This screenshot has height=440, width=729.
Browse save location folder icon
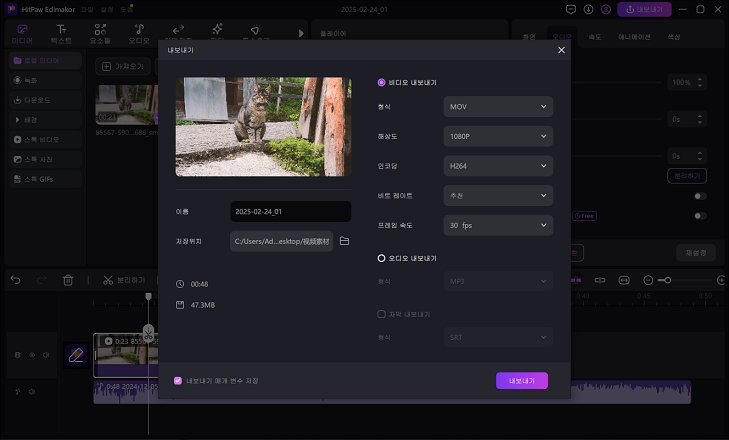tap(344, 241)
